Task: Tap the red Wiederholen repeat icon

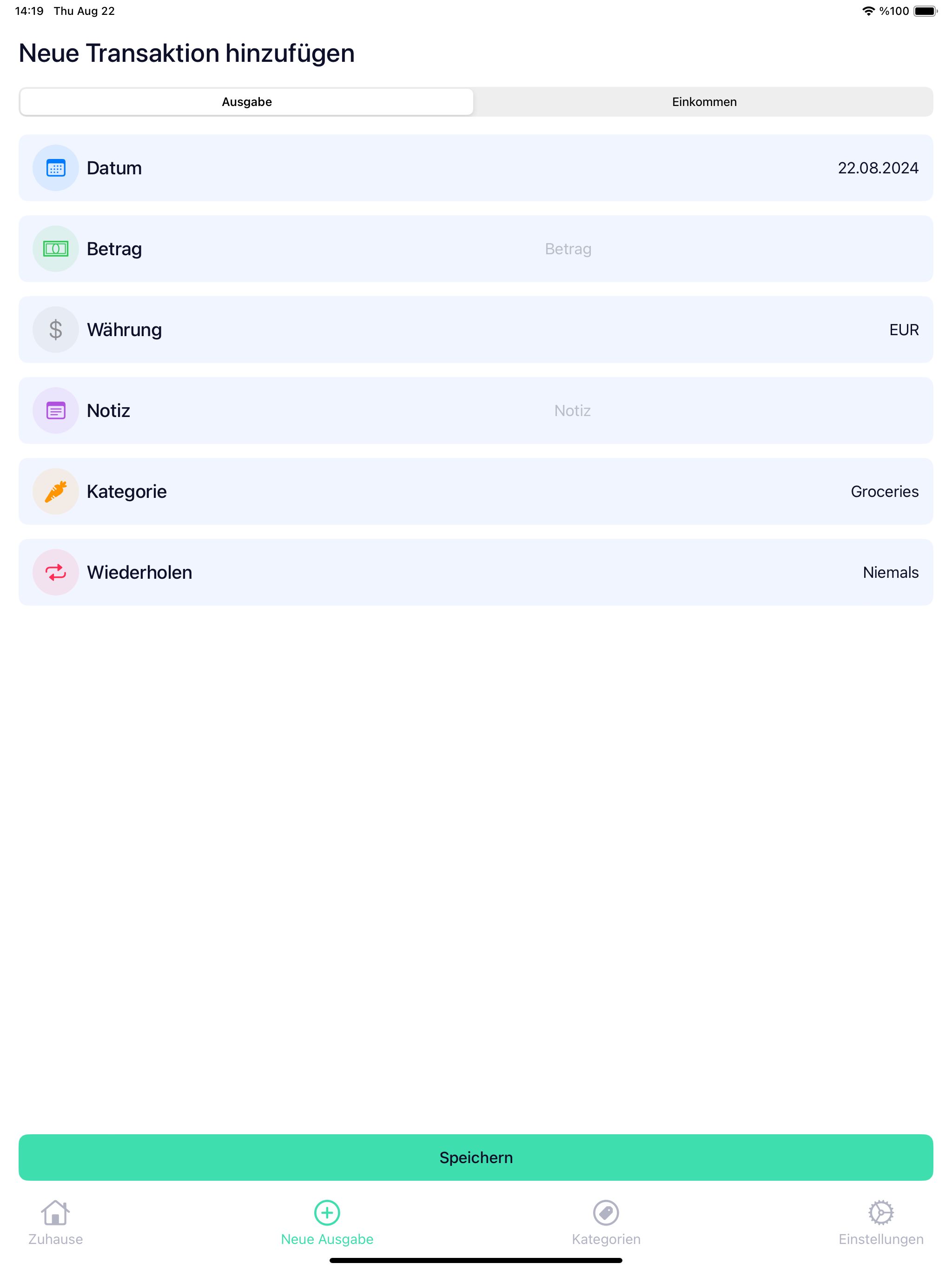Action: (56, 573)
